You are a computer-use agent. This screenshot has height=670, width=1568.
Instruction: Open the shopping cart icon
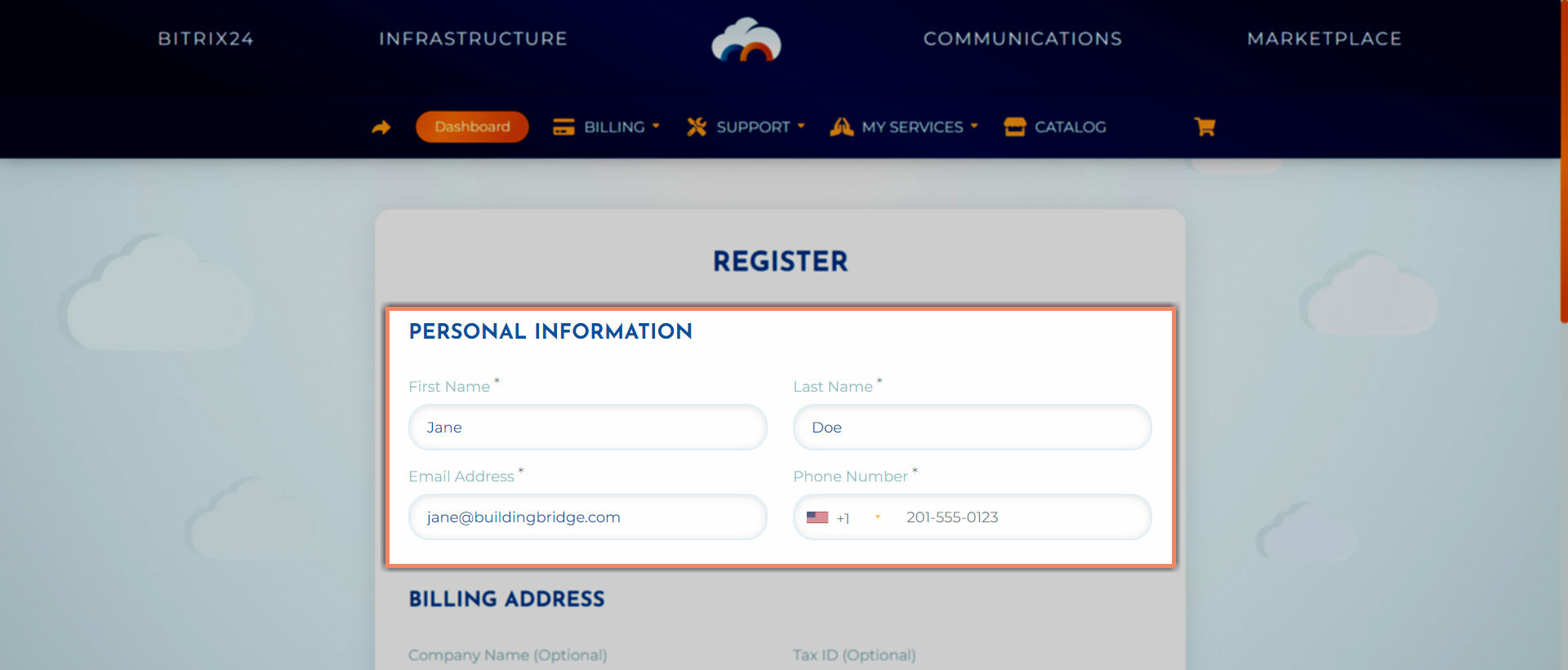(x=1205, y=126)
